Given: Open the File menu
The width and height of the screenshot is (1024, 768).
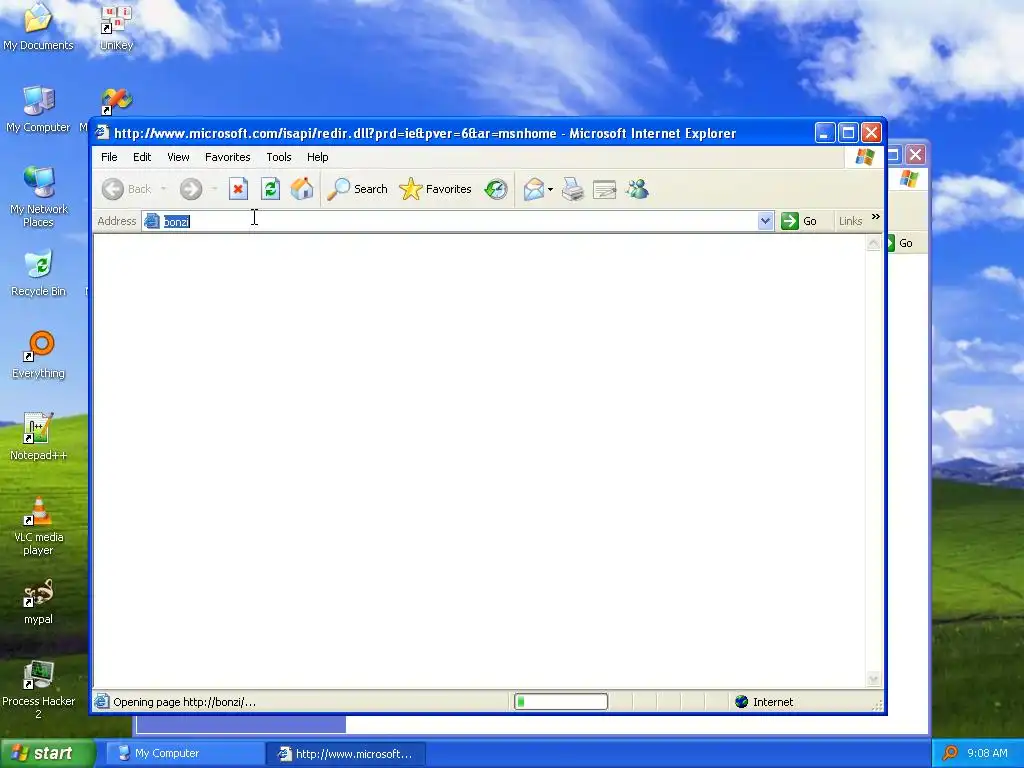Looking at the screenshot, I should 109,157.
